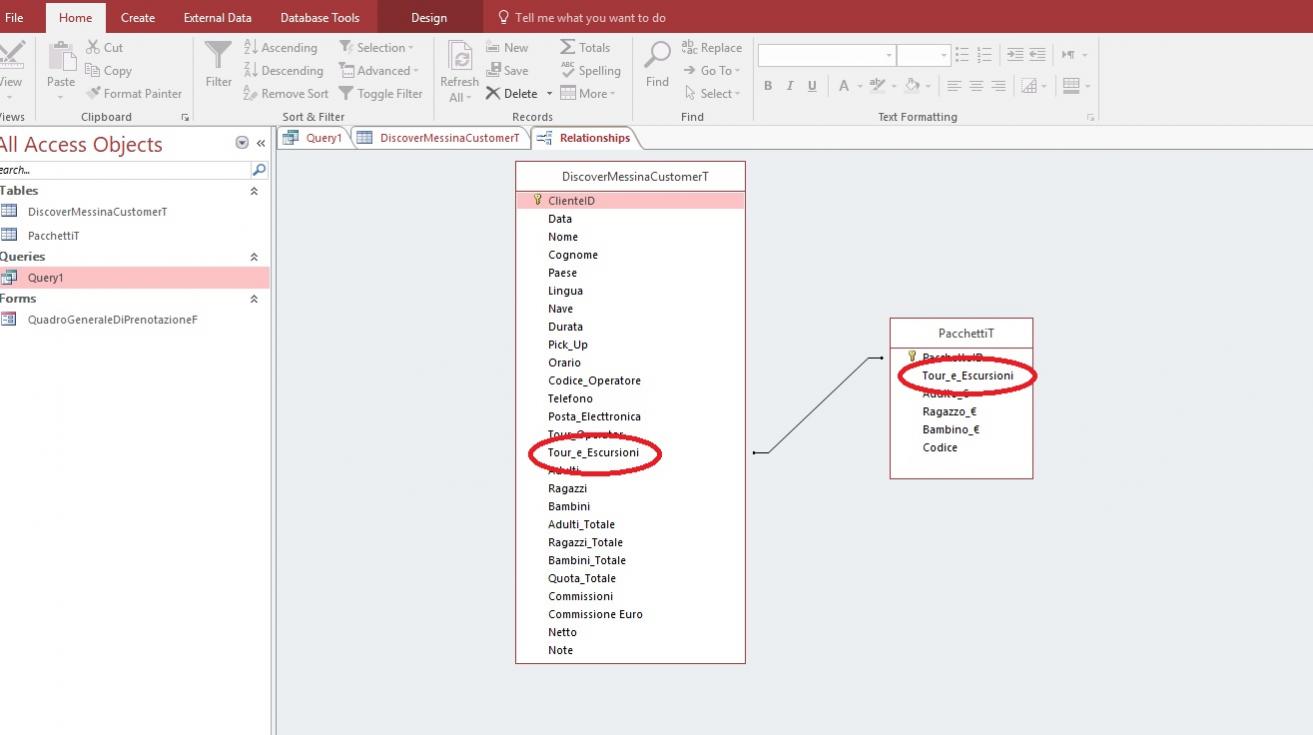Click the Paste clipboard icon
The width and height of the screenshot is (1313, 735).
[61, 58]
